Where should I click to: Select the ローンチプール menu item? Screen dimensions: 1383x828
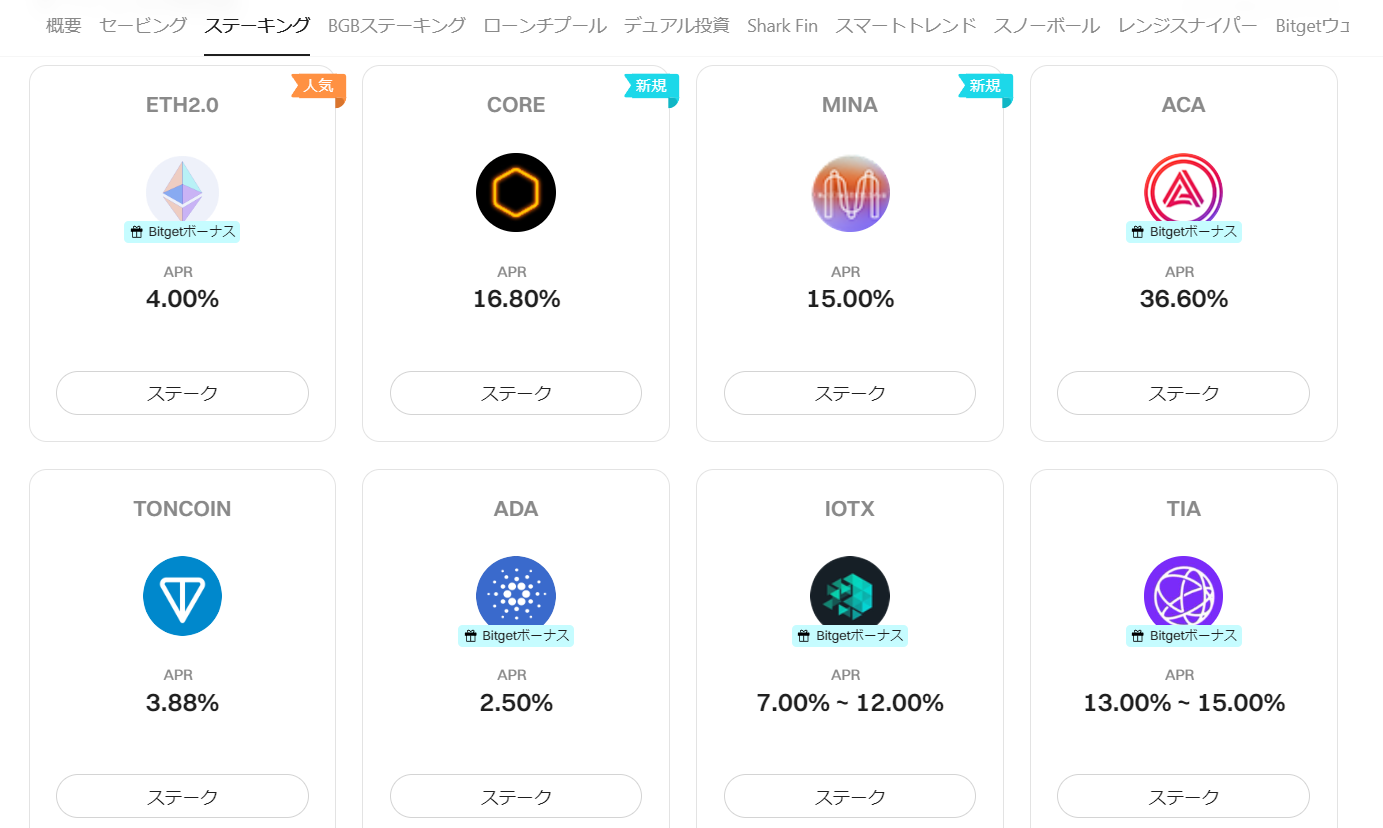point(544,26)
